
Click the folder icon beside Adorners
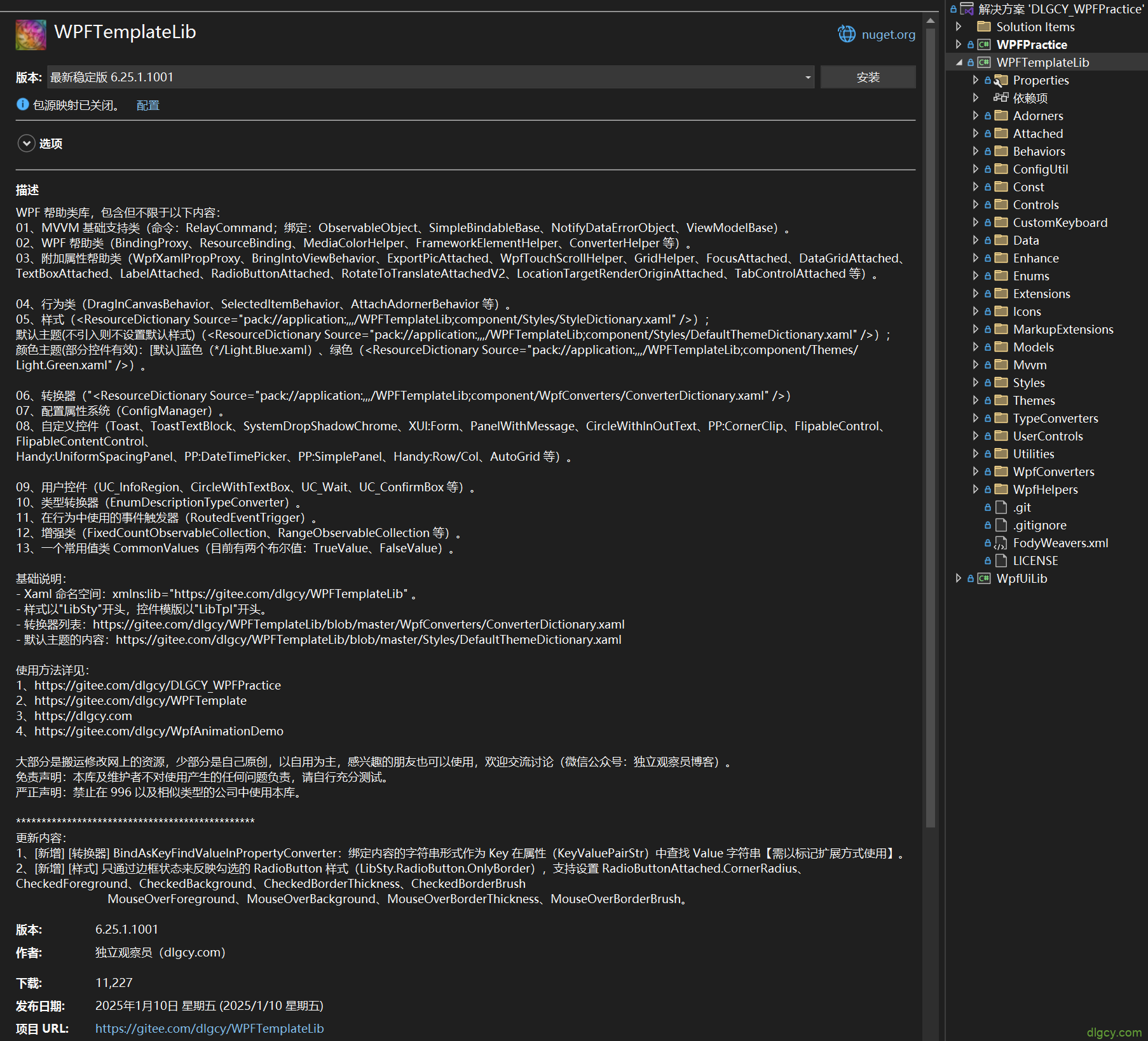pyautogui.click(x=1001, y=116)
